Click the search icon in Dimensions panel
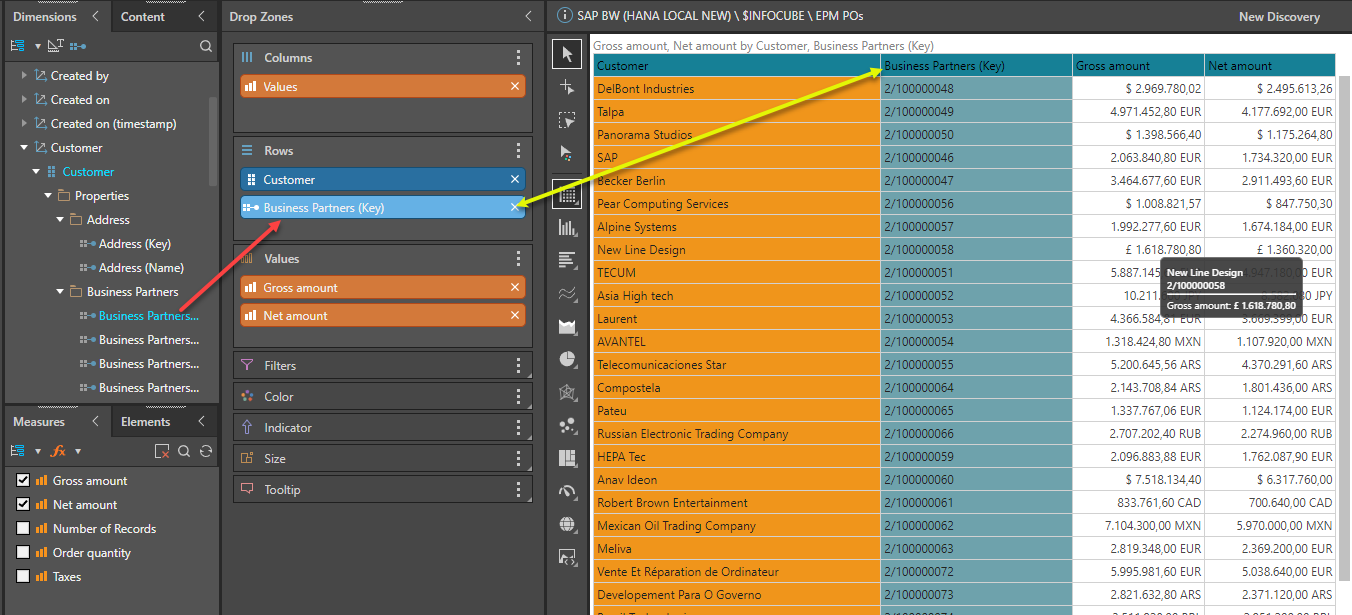Screen dimensions: 1352x615 coord(205,46)
